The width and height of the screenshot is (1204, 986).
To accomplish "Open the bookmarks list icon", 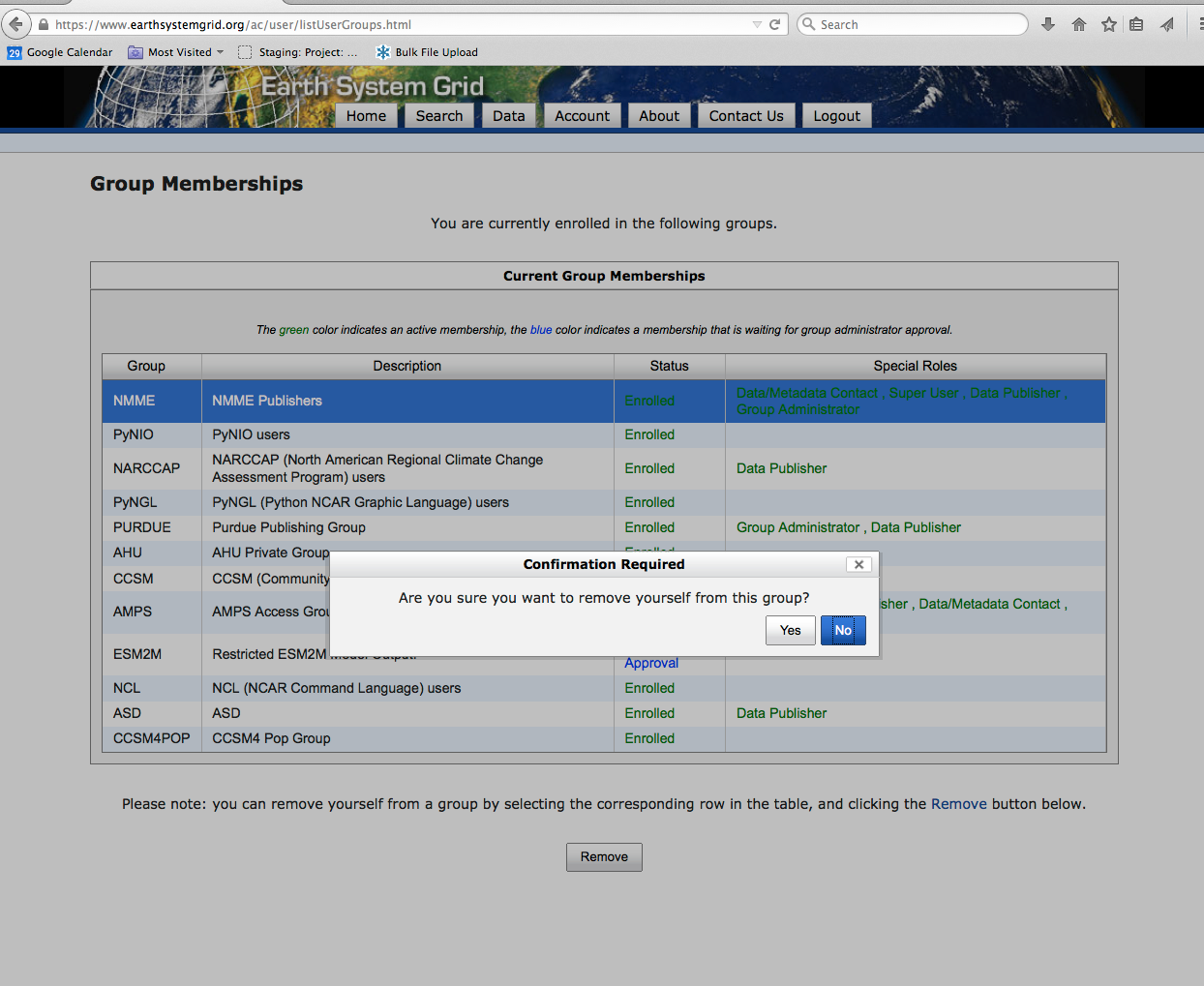I will [1136, 24].
